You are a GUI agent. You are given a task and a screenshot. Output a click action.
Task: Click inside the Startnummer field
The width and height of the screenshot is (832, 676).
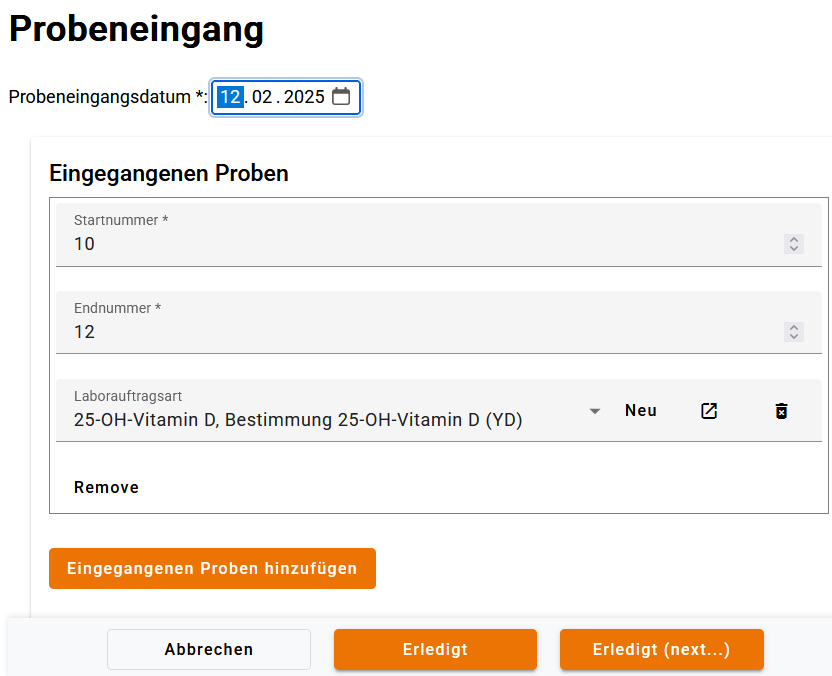click(x=300, y=243)
